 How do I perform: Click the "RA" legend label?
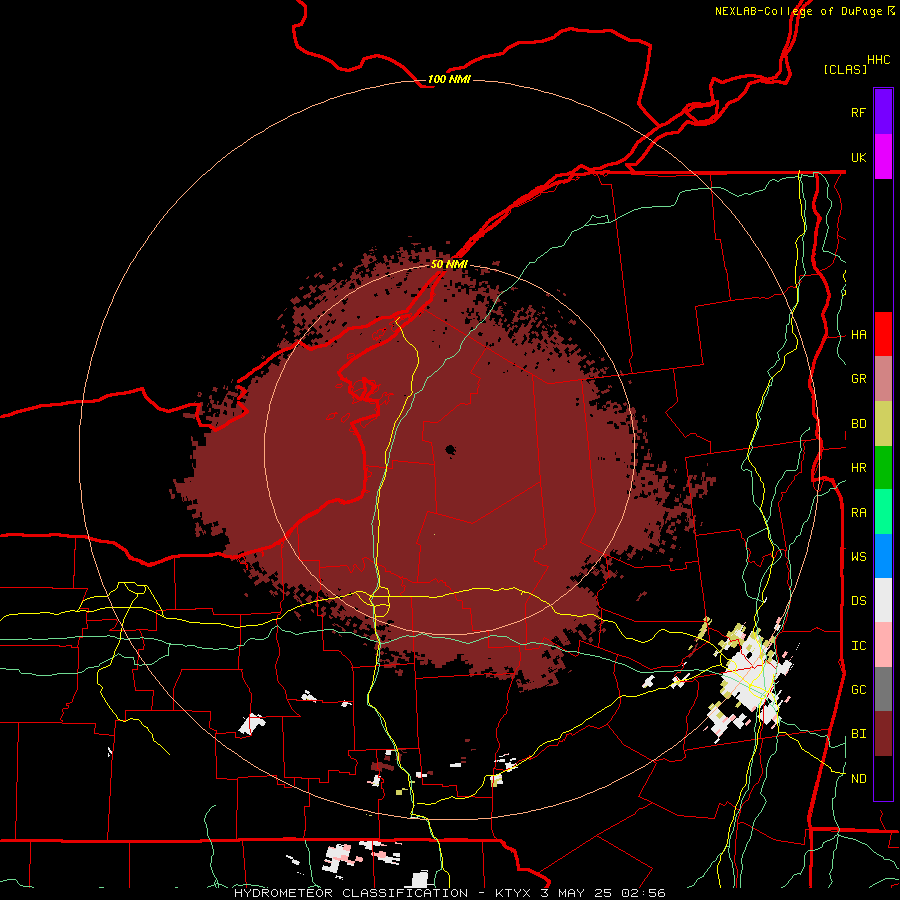(x=858, y=513)
